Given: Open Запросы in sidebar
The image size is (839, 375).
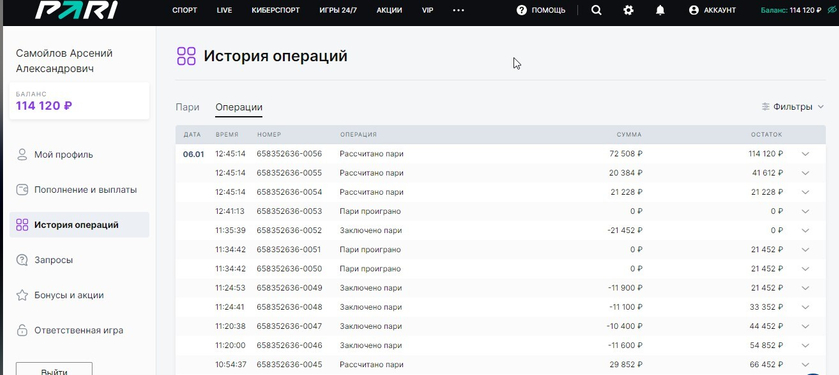Looking at the screenshot, I should point(54,260).
